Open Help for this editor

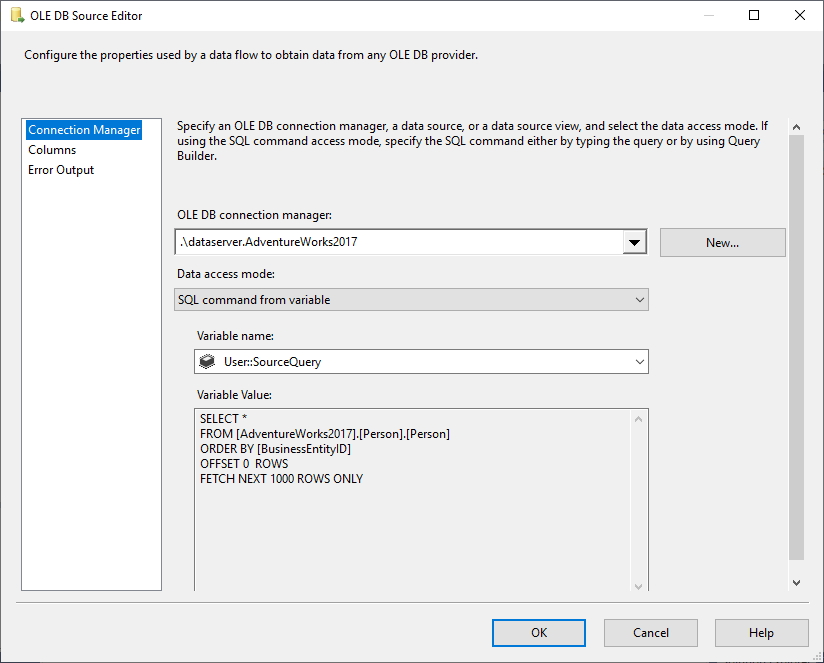pyautogui.click(x=761, y=632)
